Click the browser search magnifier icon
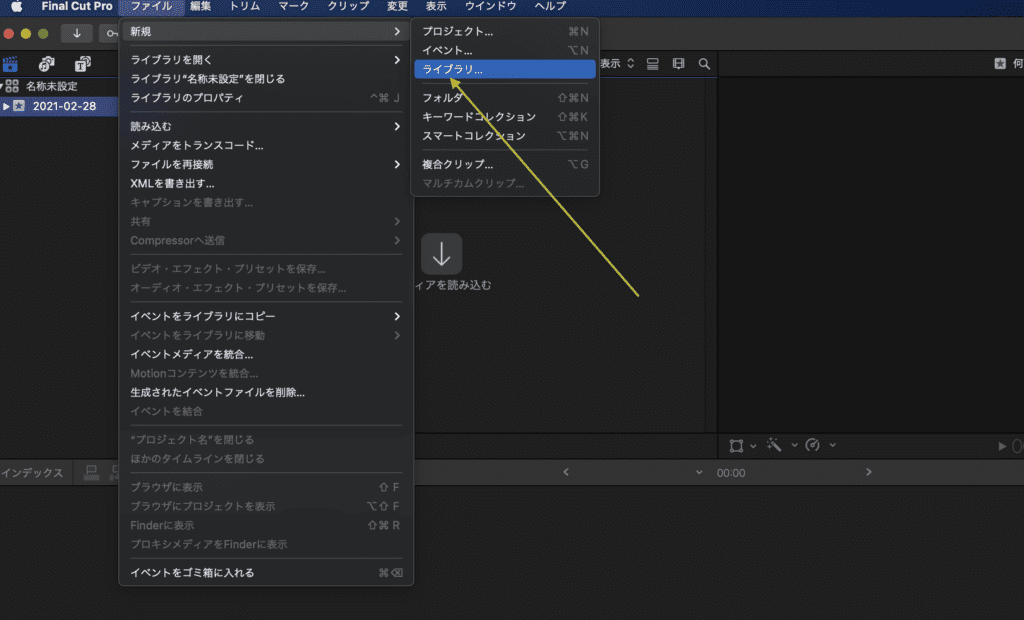Image resolution: width=1024 pixels, height=620 pixels. click(704, 64)
